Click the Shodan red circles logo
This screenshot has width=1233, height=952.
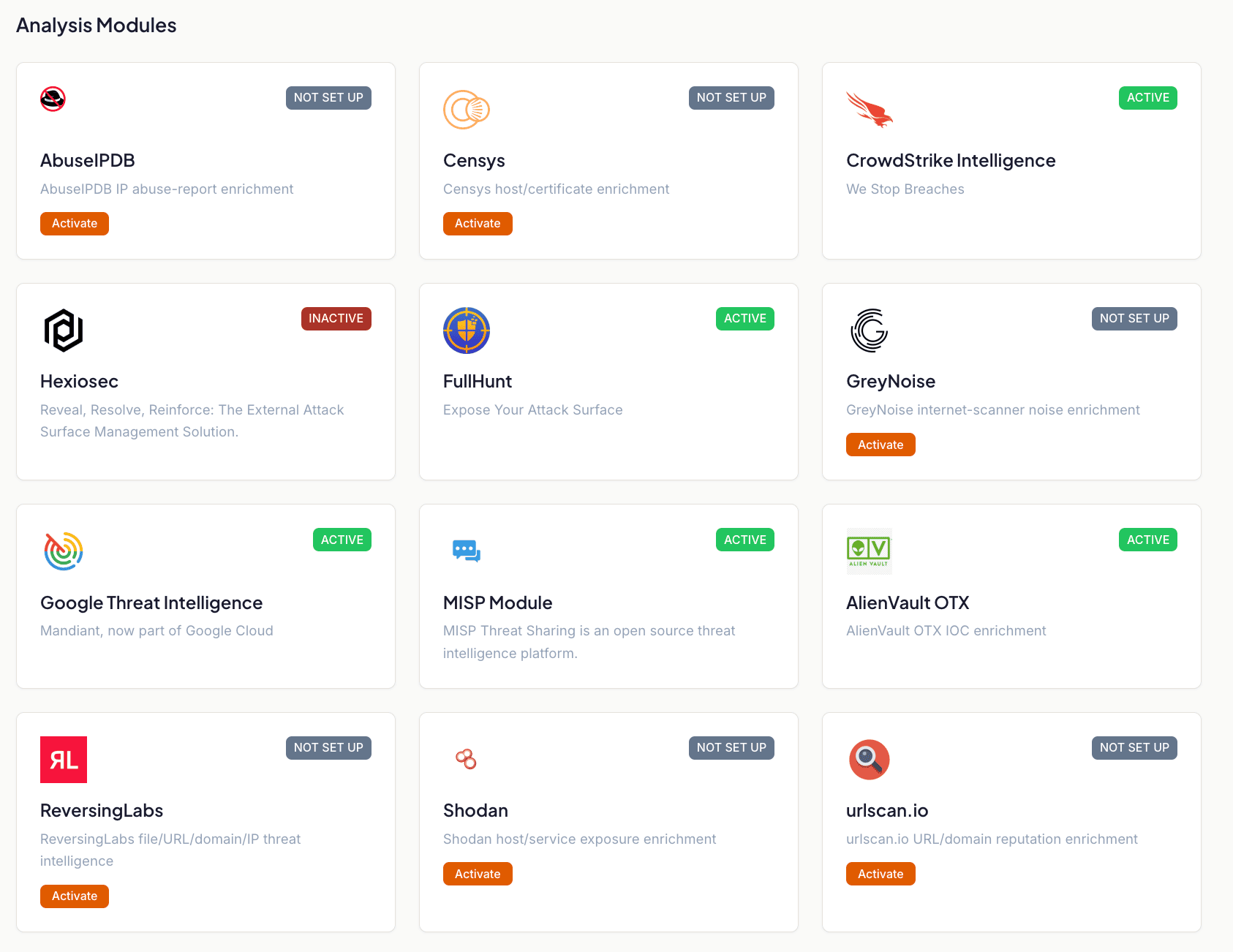(467, 759)
